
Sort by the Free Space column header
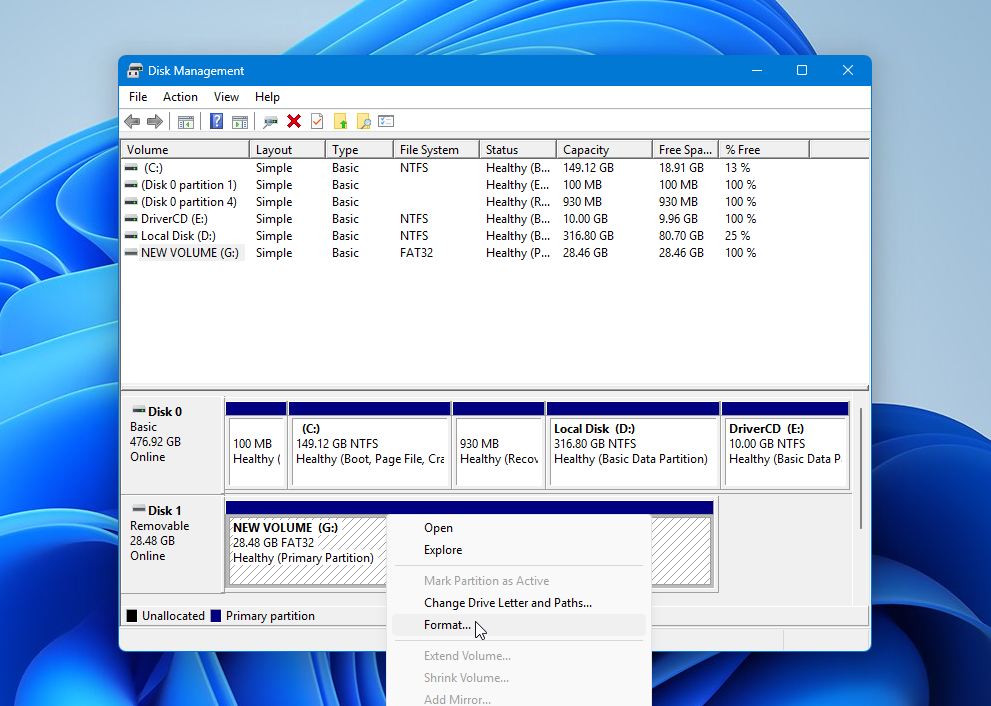686,150
